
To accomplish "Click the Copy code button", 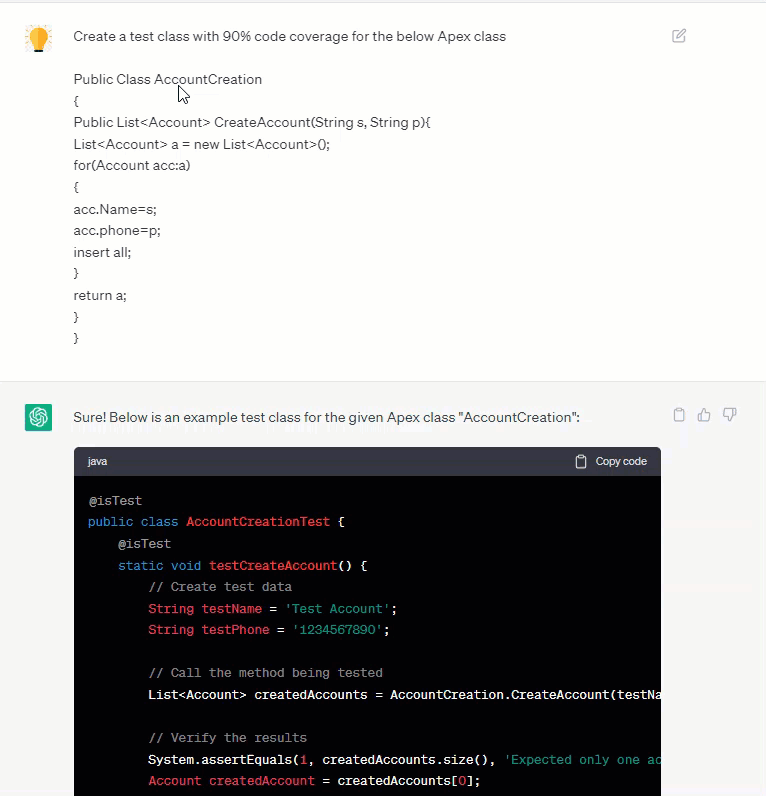I will coord(611,461).
